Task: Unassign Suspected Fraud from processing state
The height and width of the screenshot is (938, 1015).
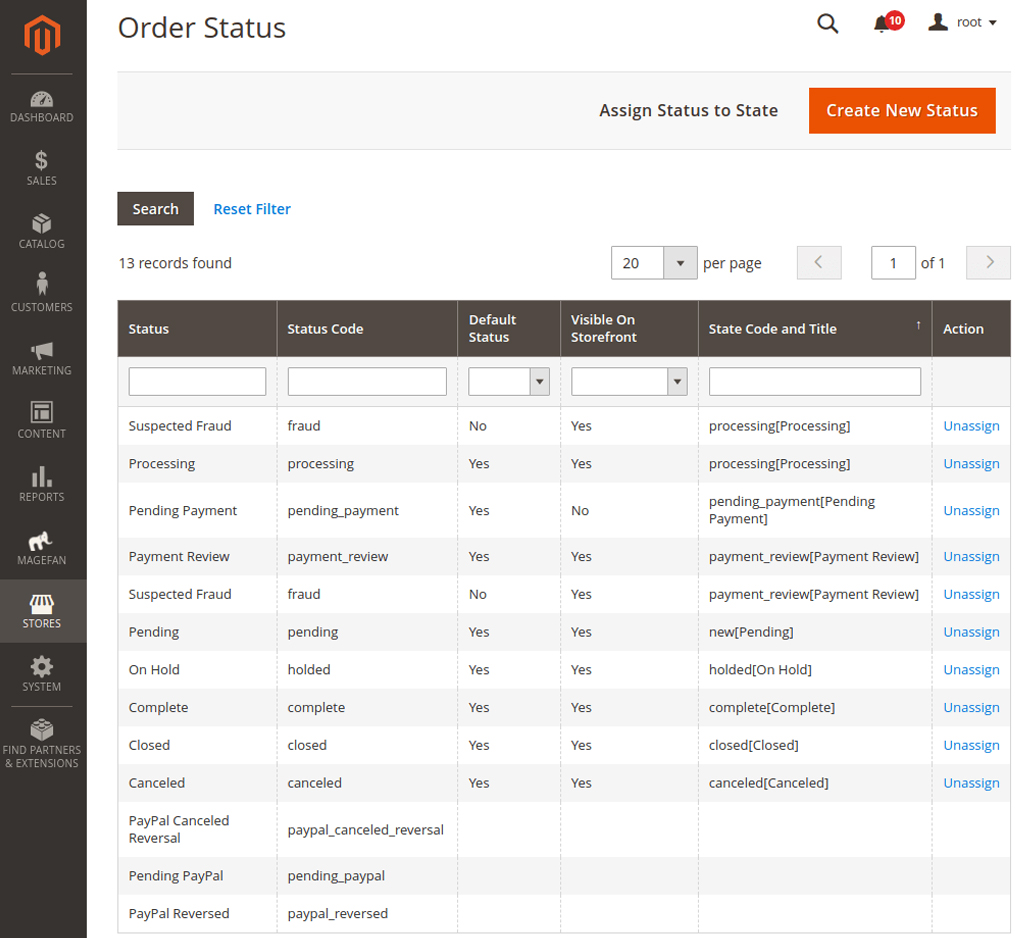Action: [x=971, y=426]
